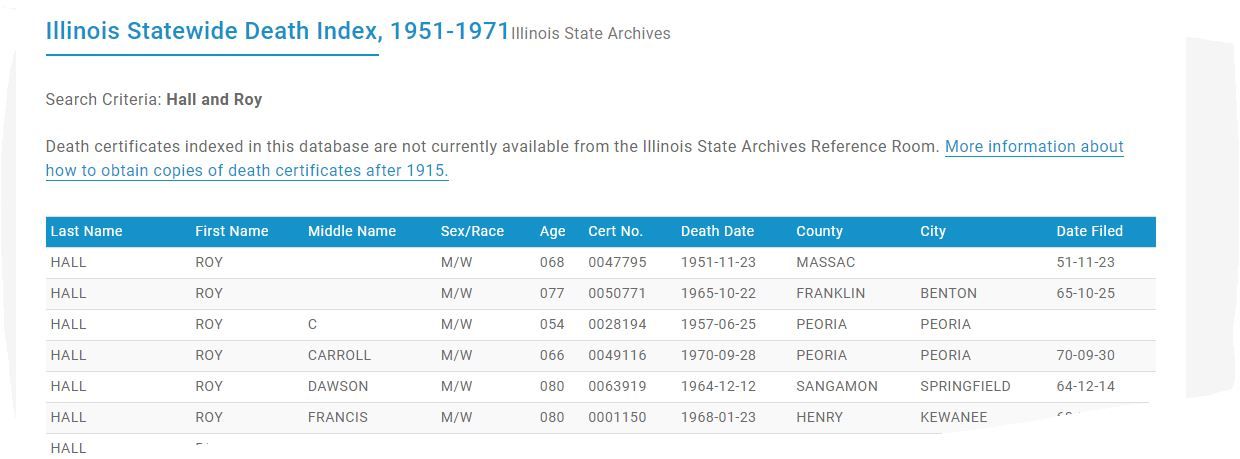1240x459 pixels.
Task: Click the Middle Name column header
Action: click(352, 231)
